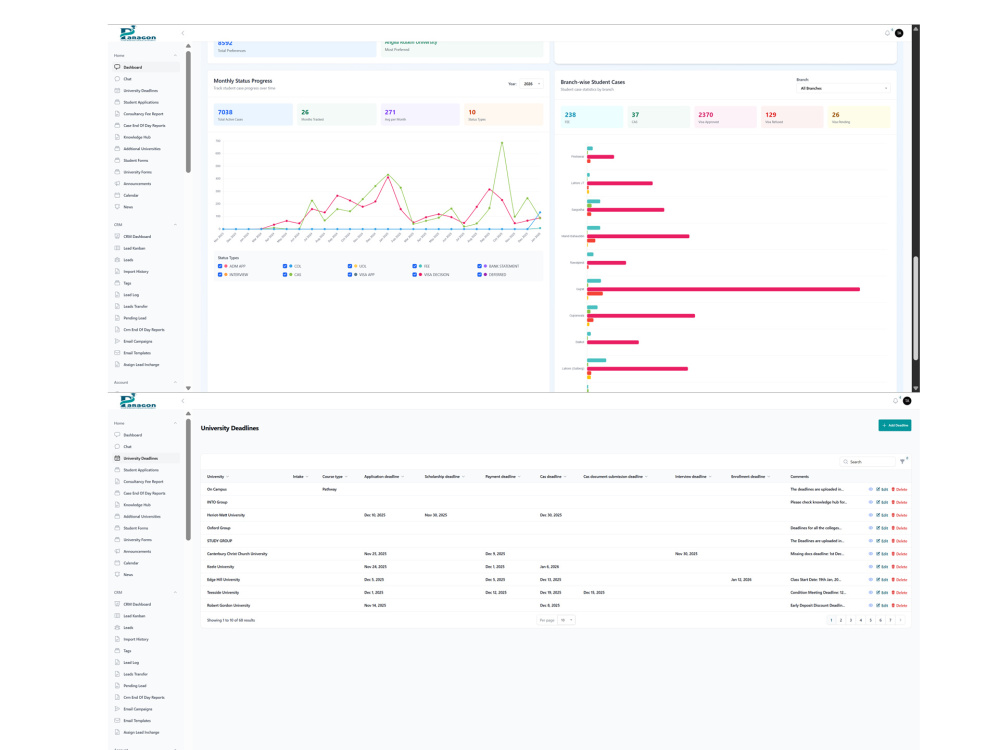Toggle INTERVIEW status checkbox
The height and width of the screenshot is (750, 1000).
pyautogui.click(x=220, y=274)
